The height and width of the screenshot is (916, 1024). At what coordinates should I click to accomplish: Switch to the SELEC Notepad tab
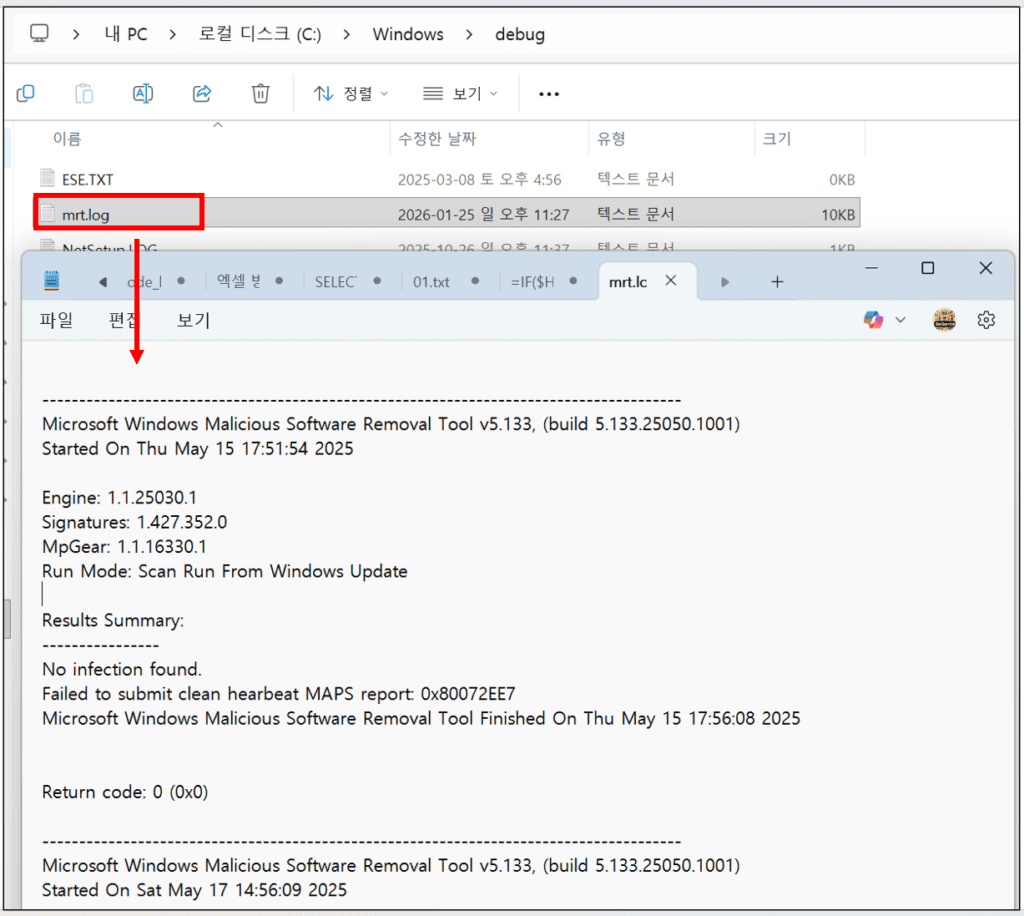click(336, 281)
